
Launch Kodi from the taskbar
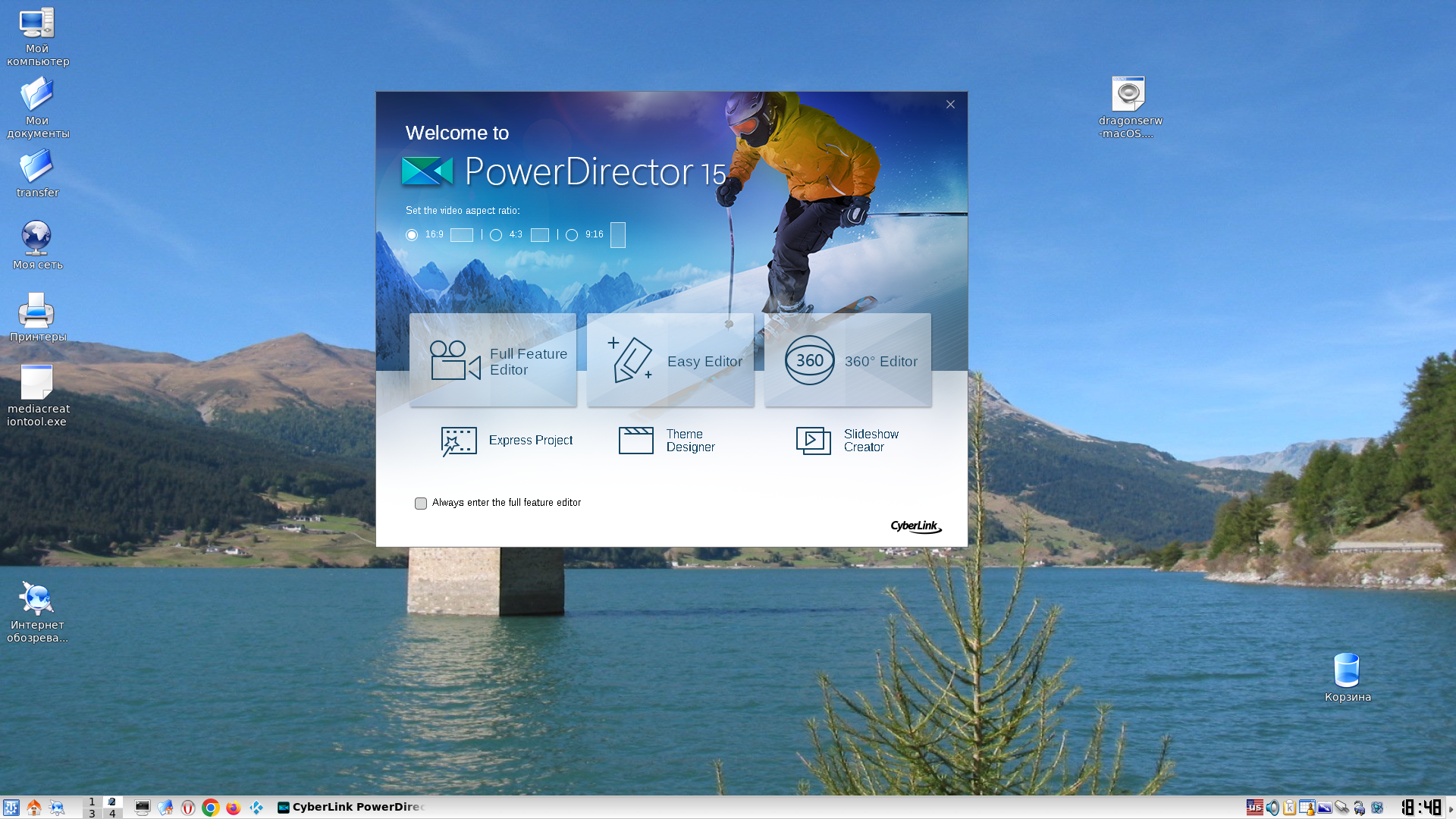click(256, 808)
